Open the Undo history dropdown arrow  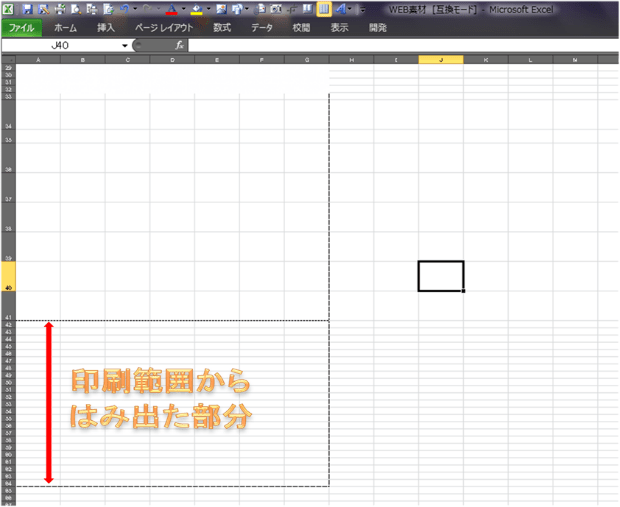tap(135, 9)
